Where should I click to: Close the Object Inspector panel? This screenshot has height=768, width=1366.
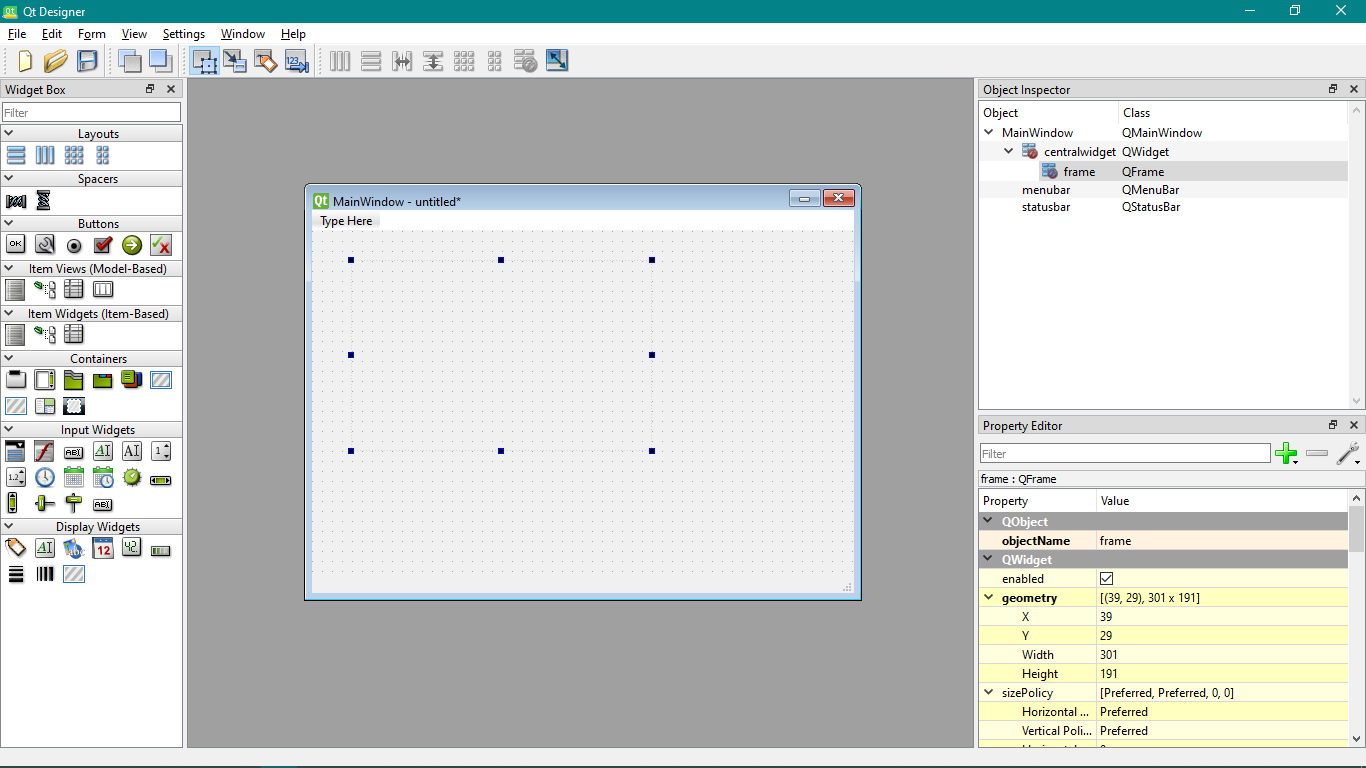pos(1354,89)
